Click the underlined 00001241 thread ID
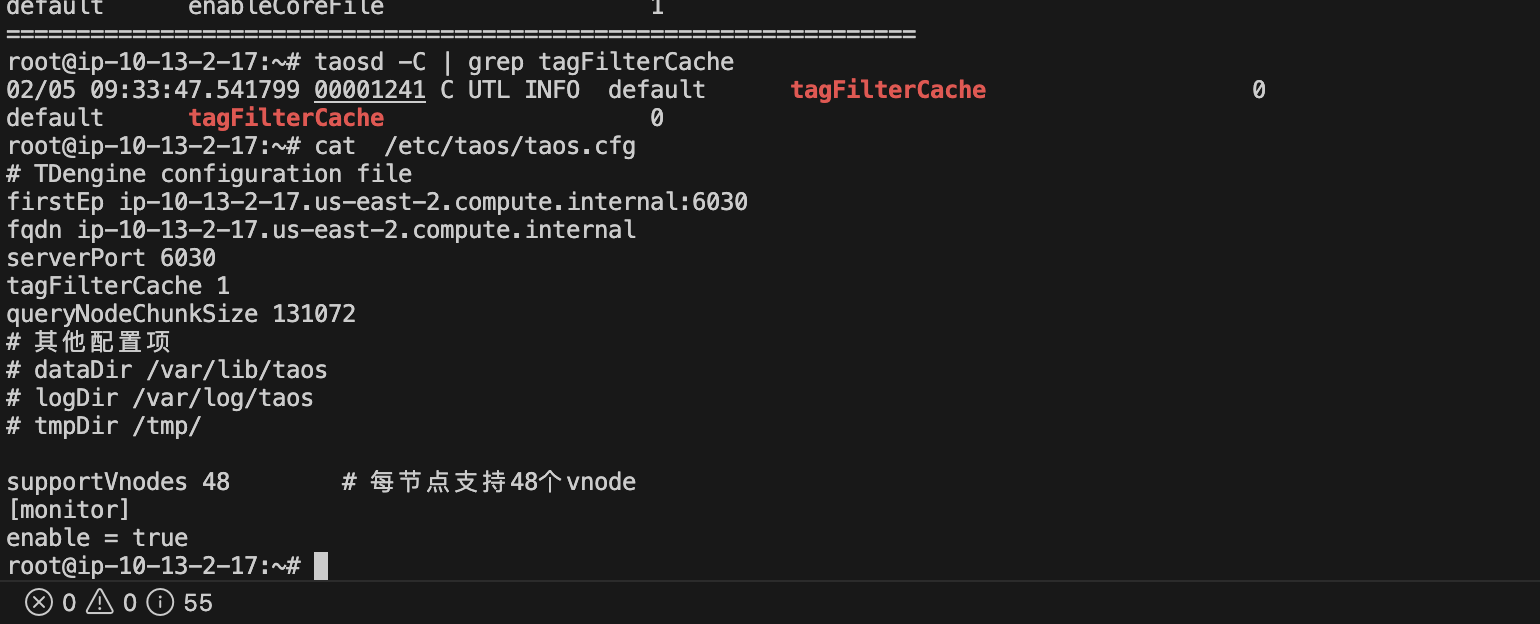Image resolution: width=1540 pixels, height=624 pixels. (370, 90)
